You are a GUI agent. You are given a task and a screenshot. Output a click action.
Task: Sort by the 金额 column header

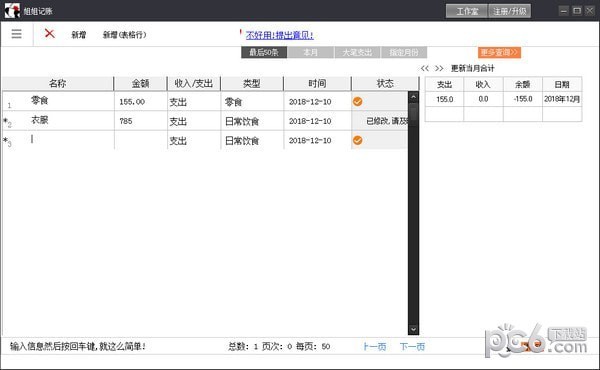(140, 83)
